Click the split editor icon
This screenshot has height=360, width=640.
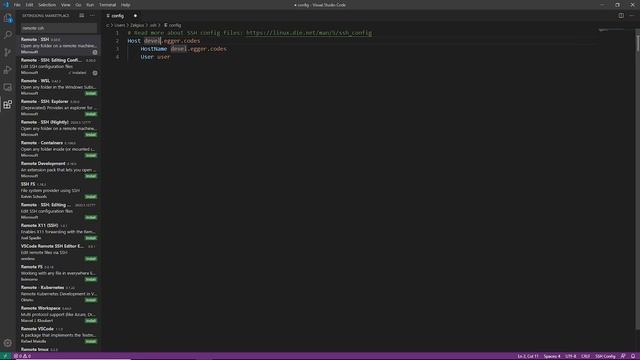(621, 16)
